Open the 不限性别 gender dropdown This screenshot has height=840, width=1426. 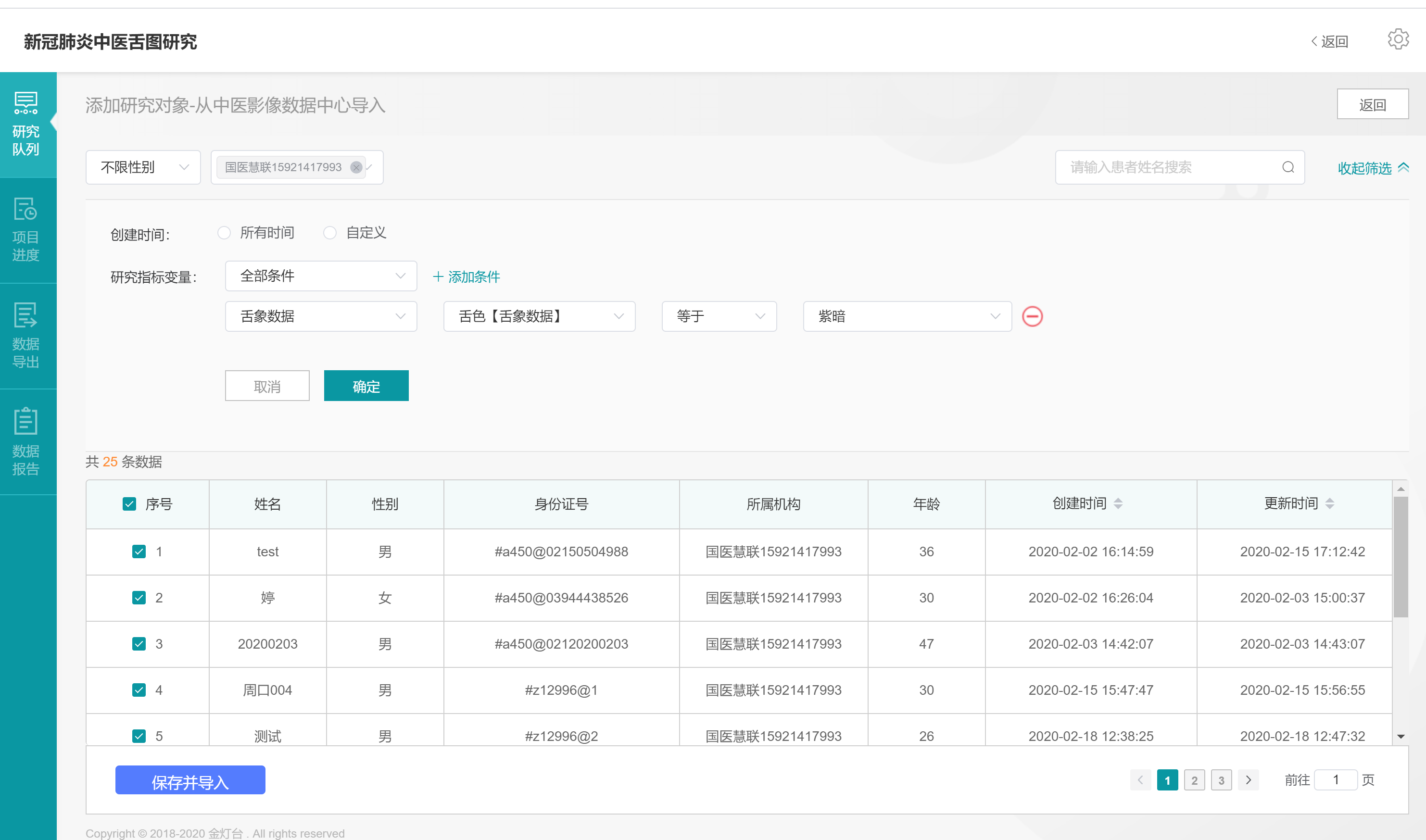coord(143,167)
